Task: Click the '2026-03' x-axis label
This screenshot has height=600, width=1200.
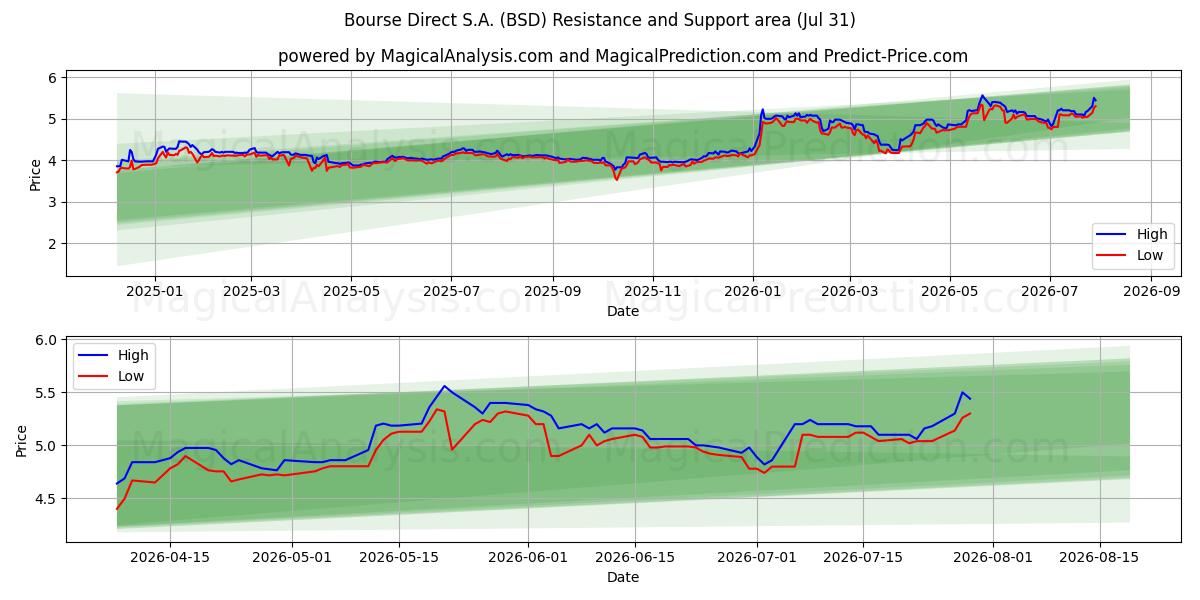Action: (x=850, y=291)
